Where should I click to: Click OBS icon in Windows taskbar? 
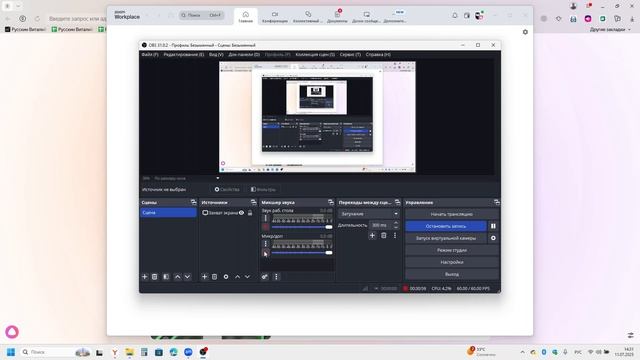click(x=203, y=352)
